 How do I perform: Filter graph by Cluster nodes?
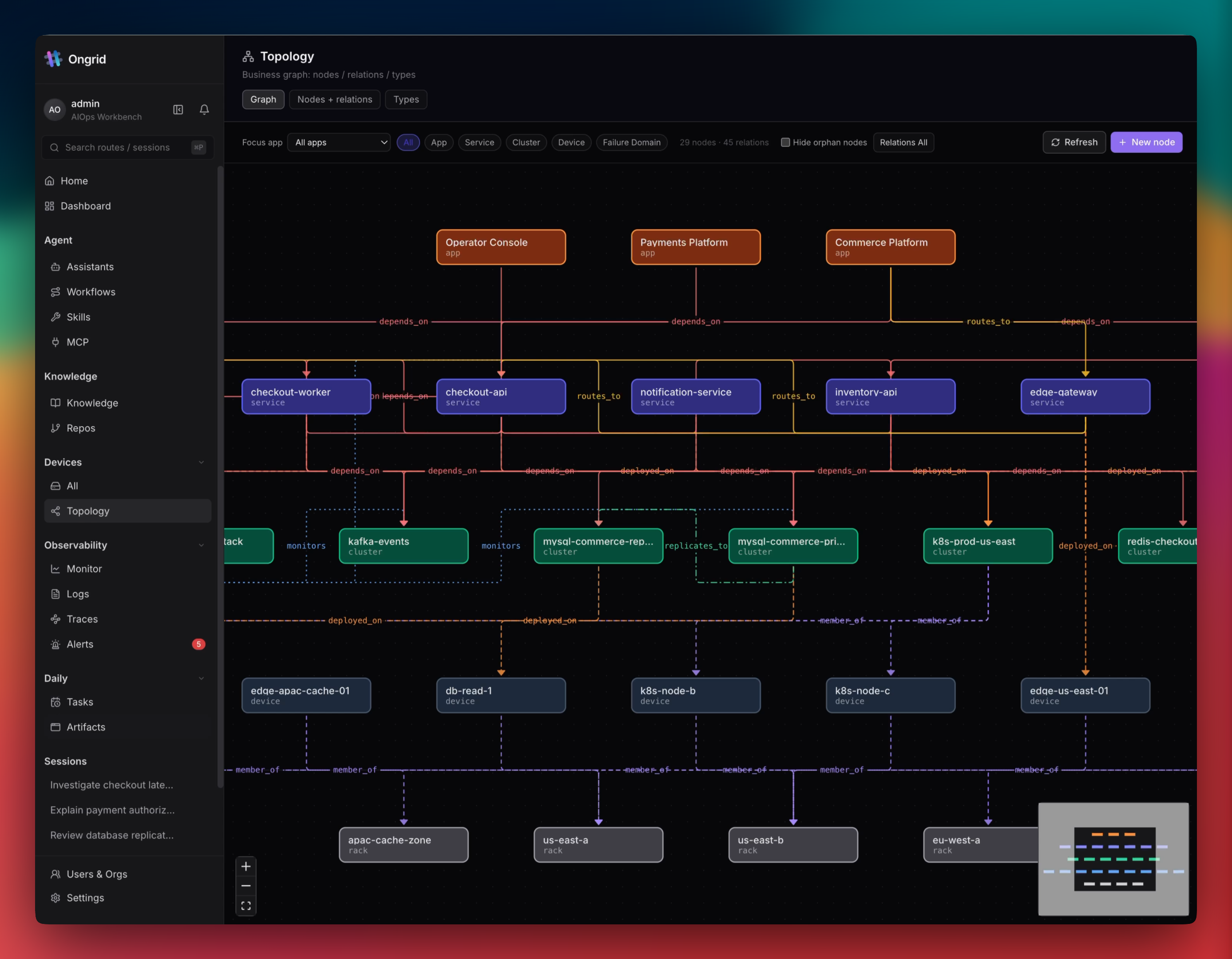tap(526, 142)
